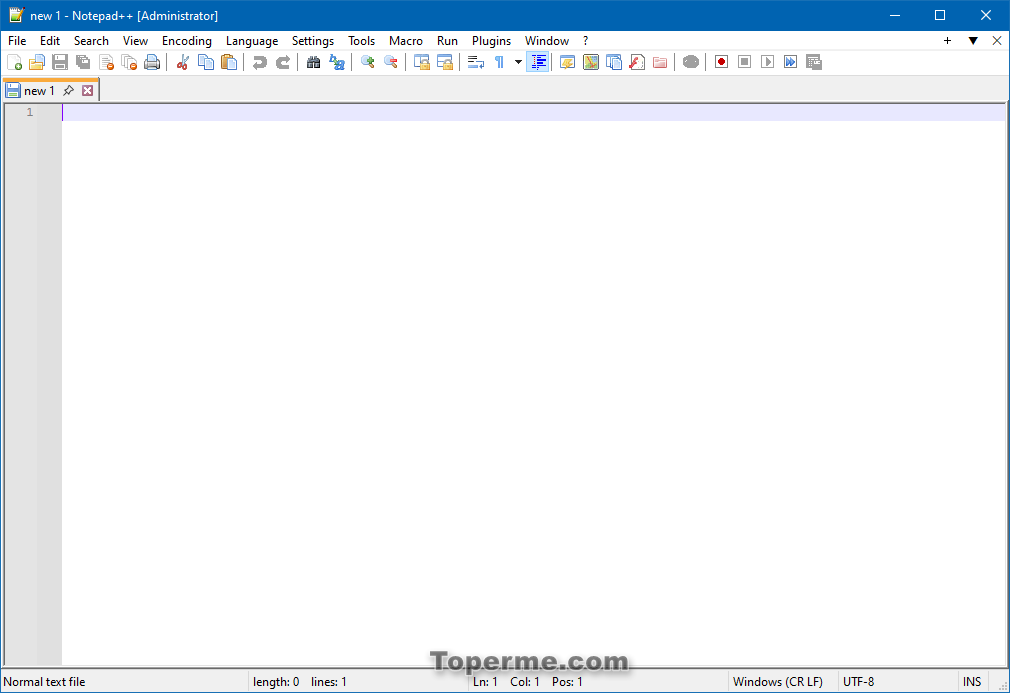Open the Tools menu
The height and width of the screenshot is (693, 1010).
361,41
